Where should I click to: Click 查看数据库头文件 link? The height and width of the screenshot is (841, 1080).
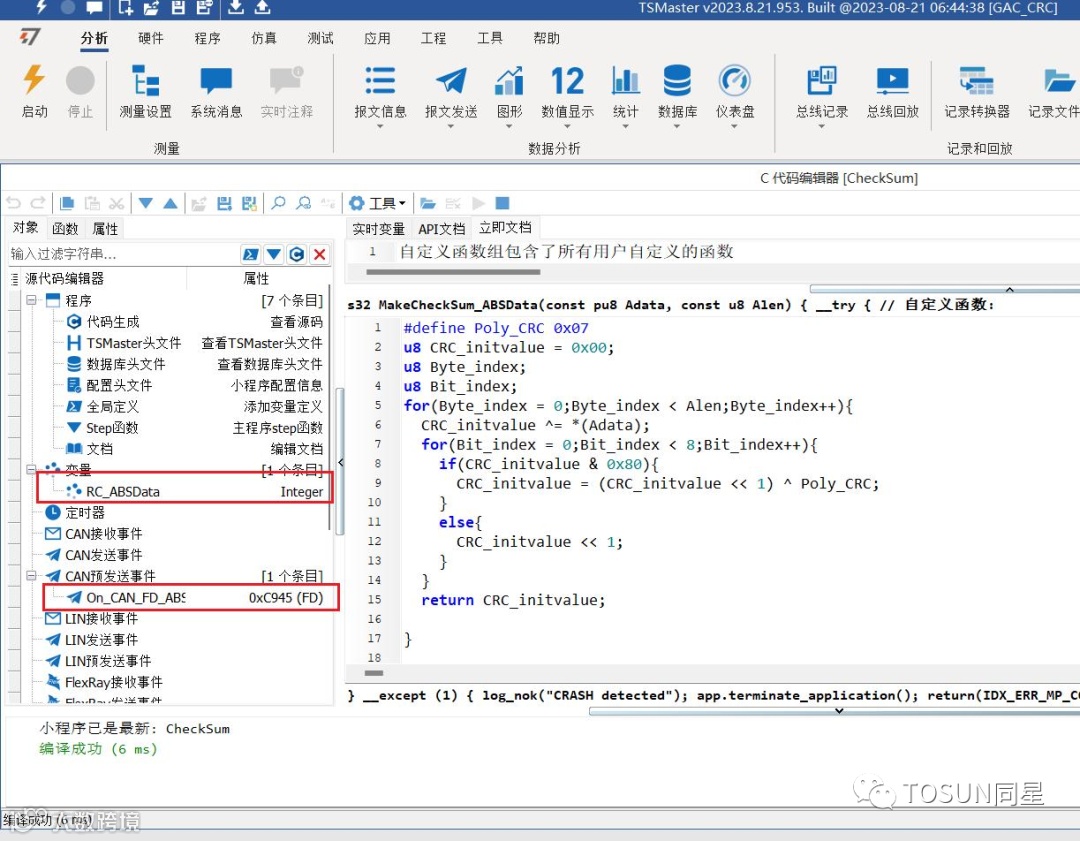click(x=270, y=364)
